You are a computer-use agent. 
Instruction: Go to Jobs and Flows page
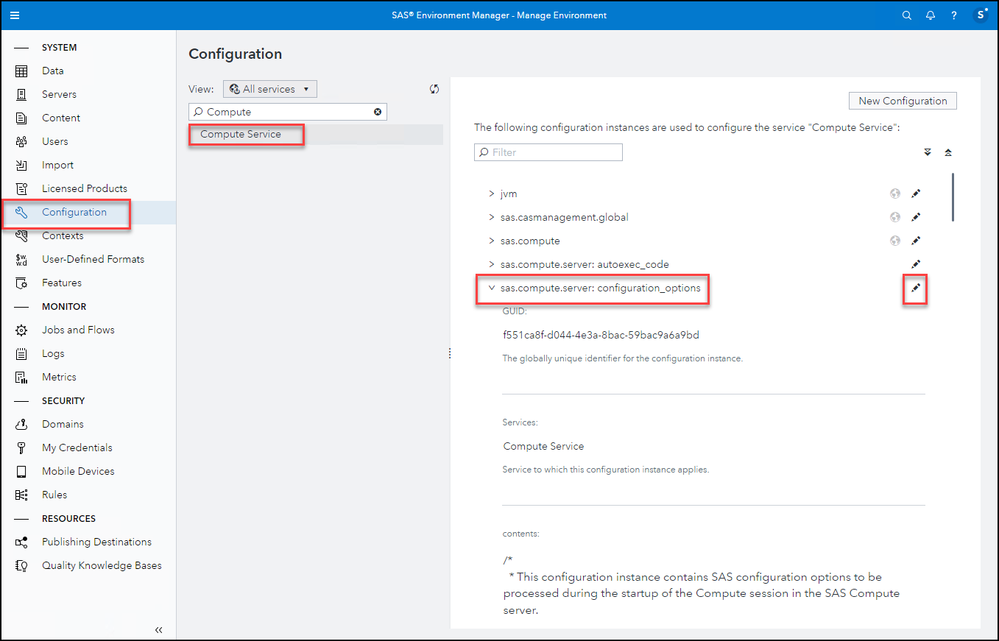[78, 330]
